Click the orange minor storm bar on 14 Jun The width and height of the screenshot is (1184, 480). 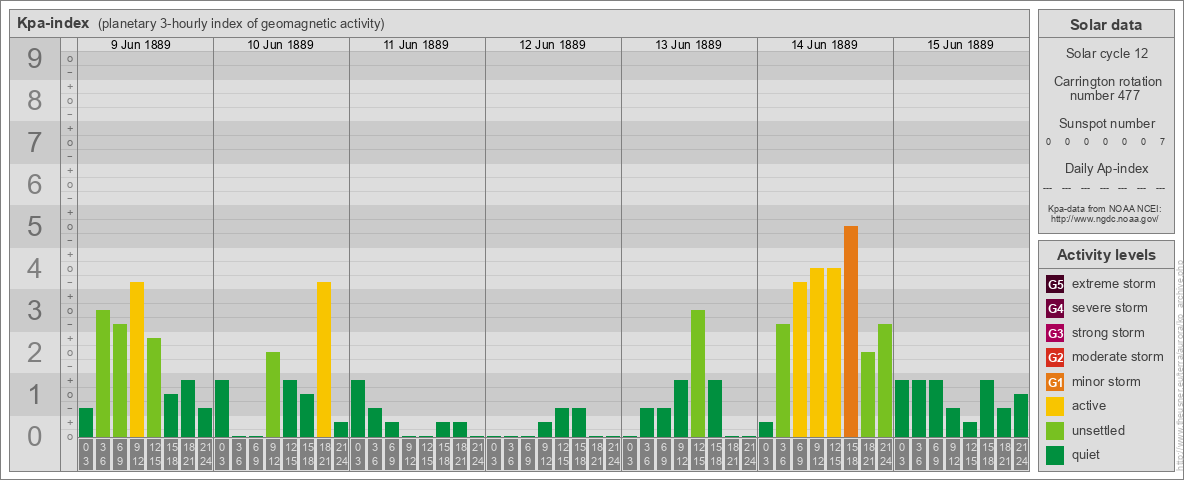(x=851, y=330)
